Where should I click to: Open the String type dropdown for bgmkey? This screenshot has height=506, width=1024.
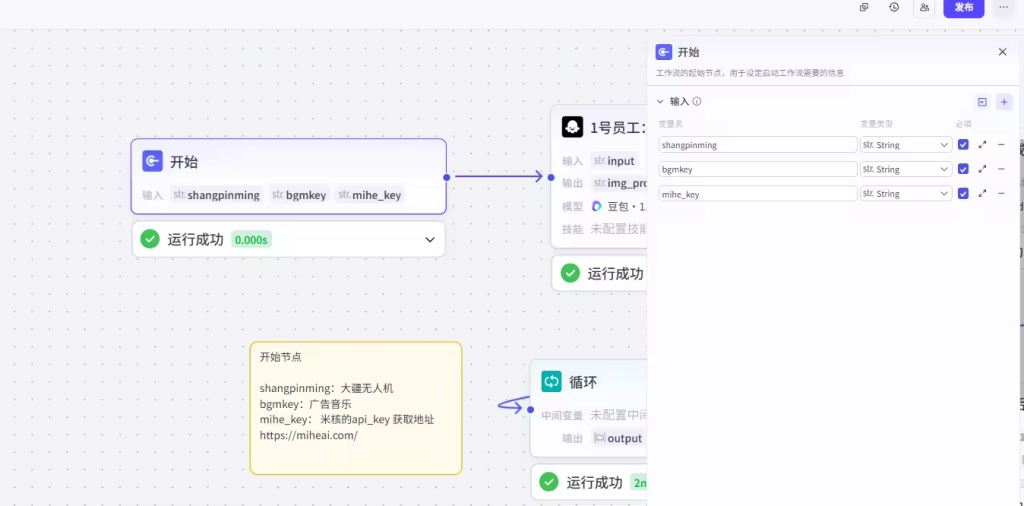905,169
